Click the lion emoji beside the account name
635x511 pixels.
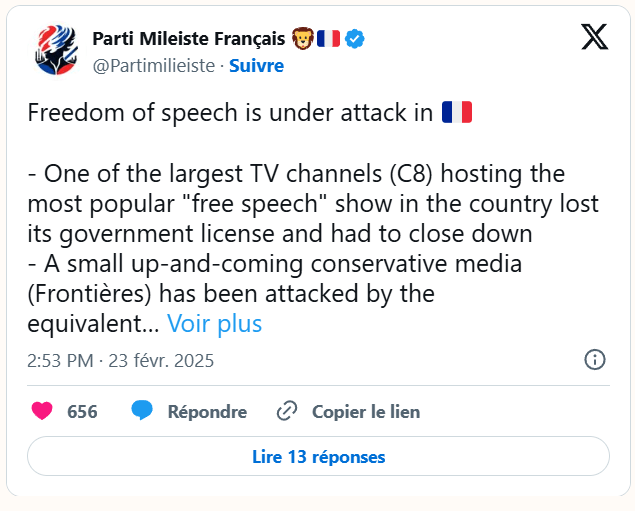(301, 39)
